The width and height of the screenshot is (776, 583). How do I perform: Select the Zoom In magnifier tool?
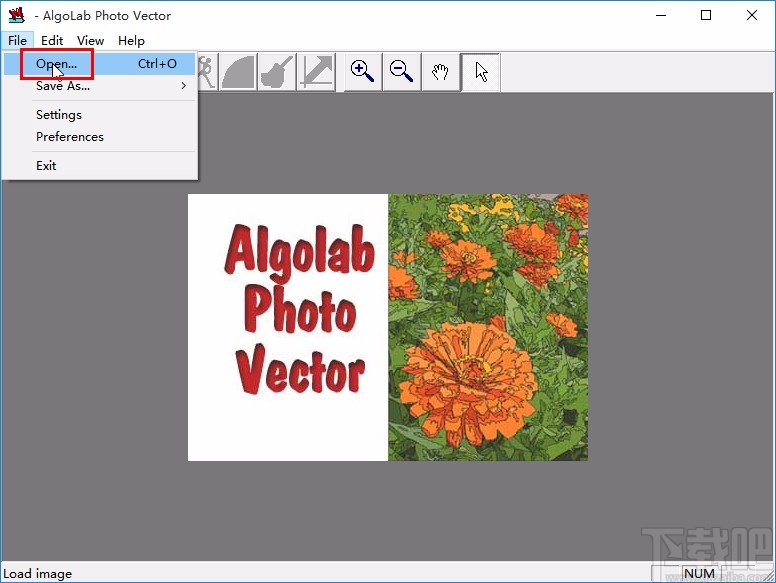363,72
